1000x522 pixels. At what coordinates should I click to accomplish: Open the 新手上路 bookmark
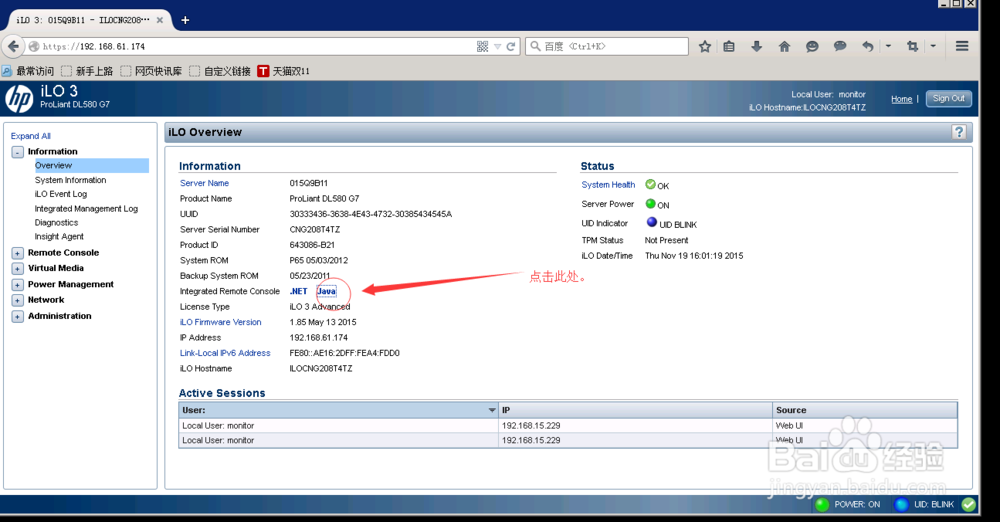(x=87, y=71)
